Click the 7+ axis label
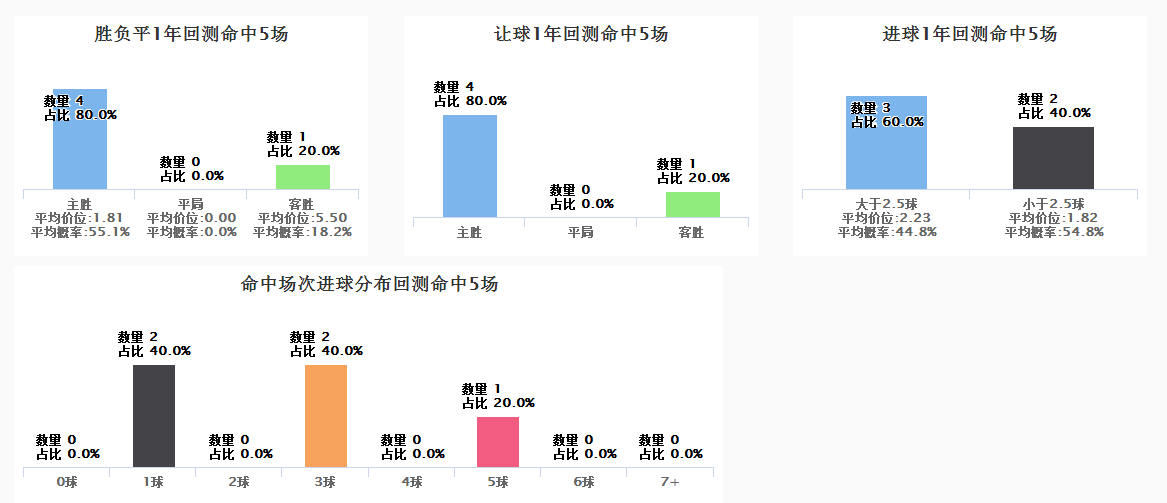The width and height of the screenshot is (1167, 503). point(670,482)
